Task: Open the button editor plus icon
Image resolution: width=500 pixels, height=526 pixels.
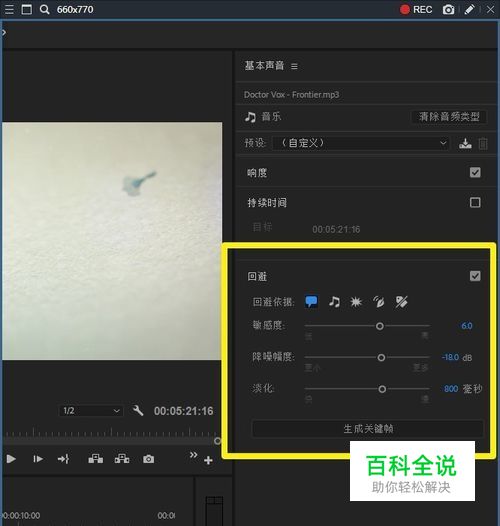Action: (x=208, y=460)
